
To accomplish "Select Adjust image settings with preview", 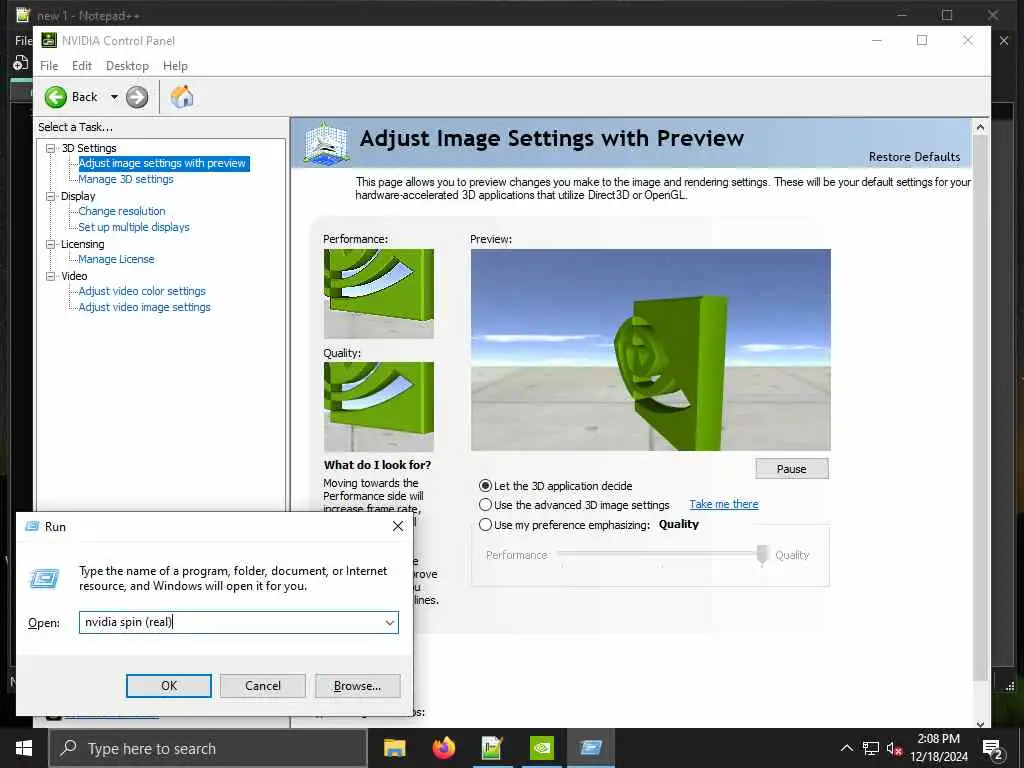I will (x=162, y=163).
